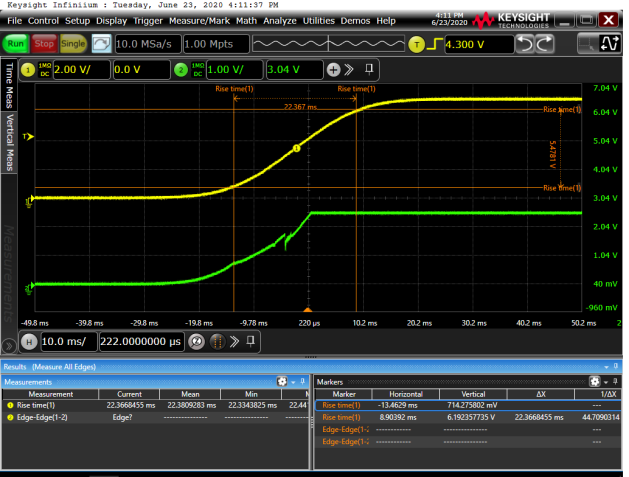Click the horizontal H icon
Image resolution: width=629 pixels, height=477 pixels.
(x=27, y=342)
